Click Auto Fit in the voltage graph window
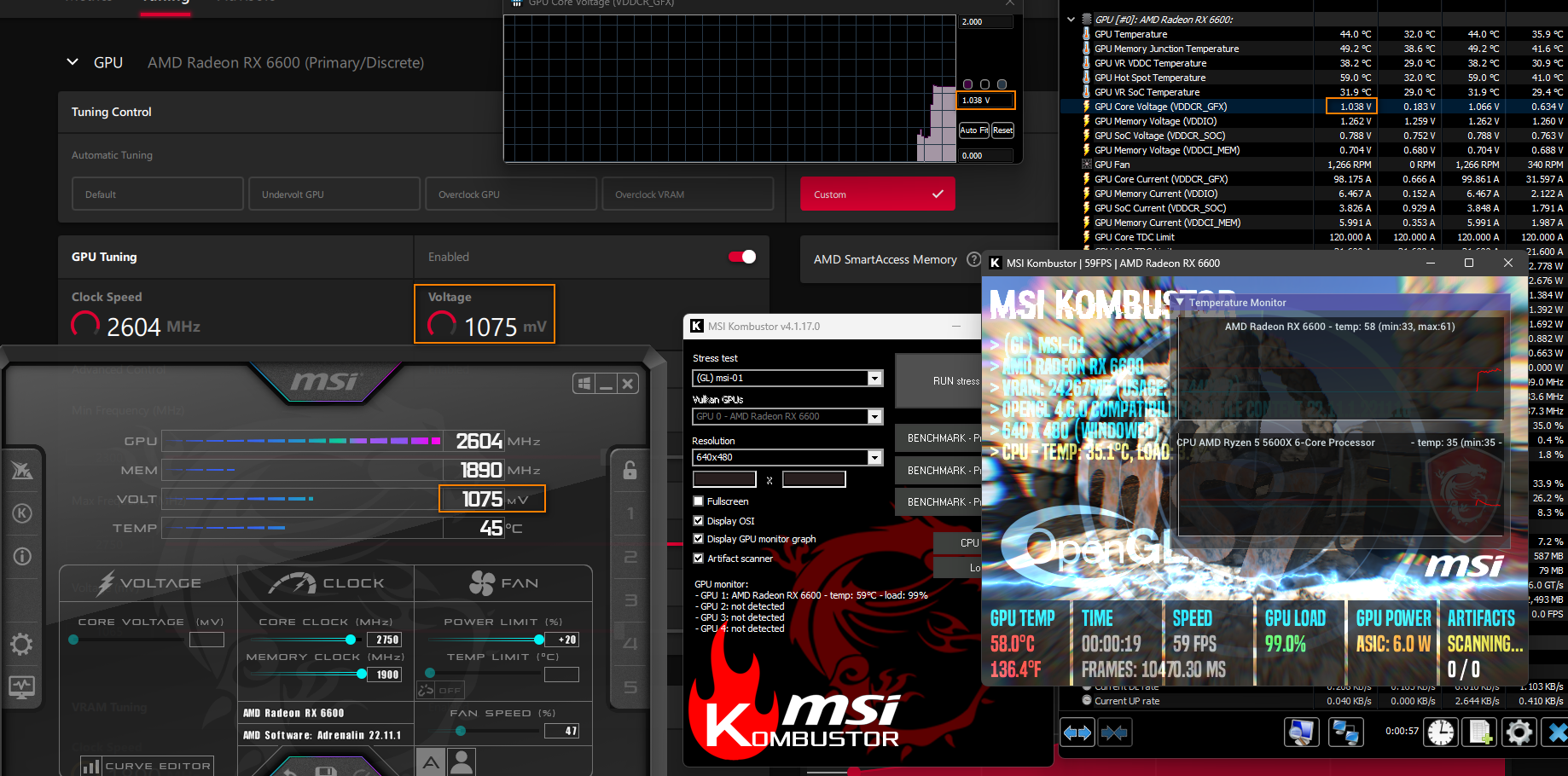 click(x=974, y=130)
